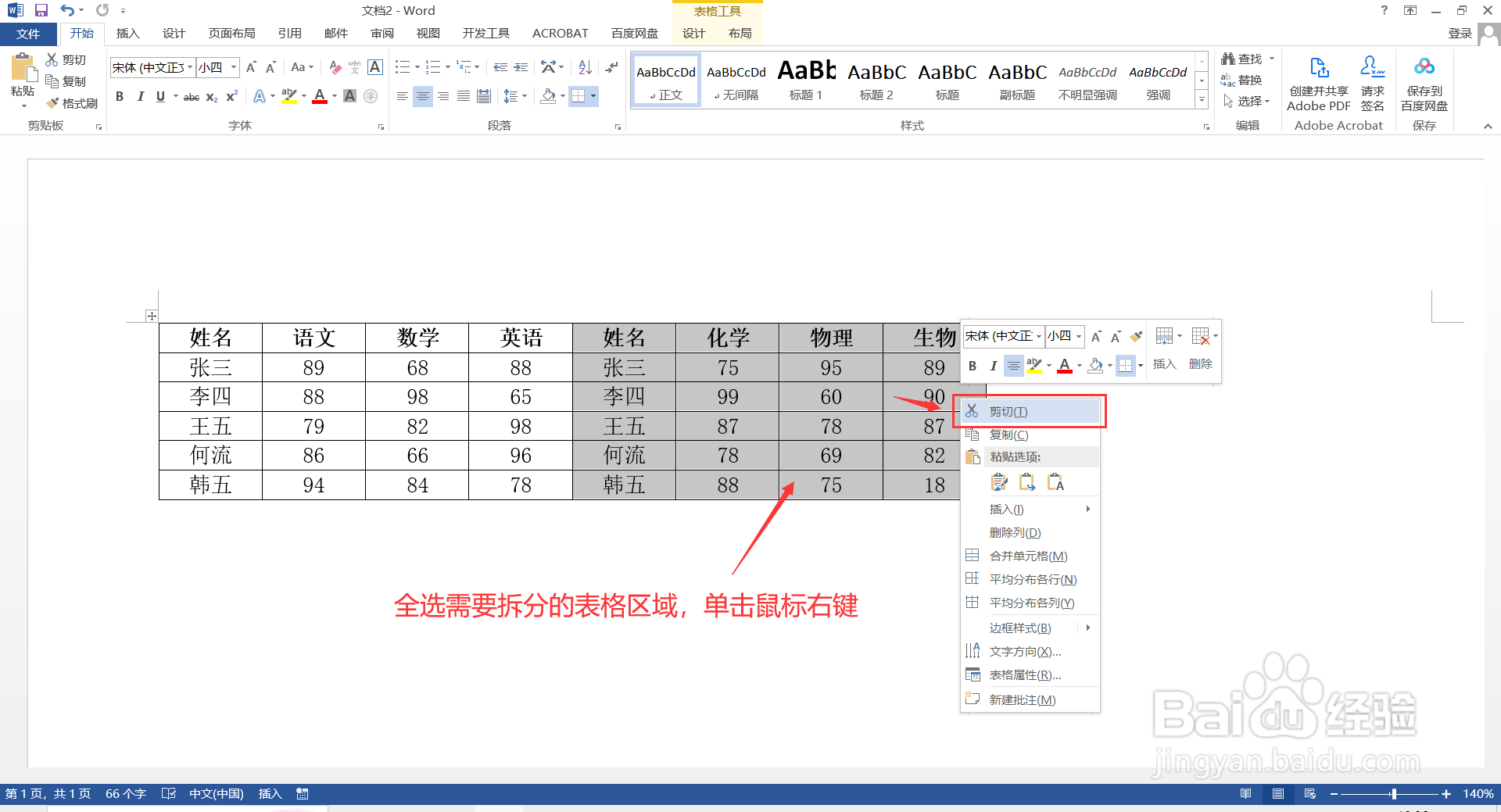The image size is (1501, 812).
Task: Apply the 标题 1 heading style
Action: click(806, 80)
